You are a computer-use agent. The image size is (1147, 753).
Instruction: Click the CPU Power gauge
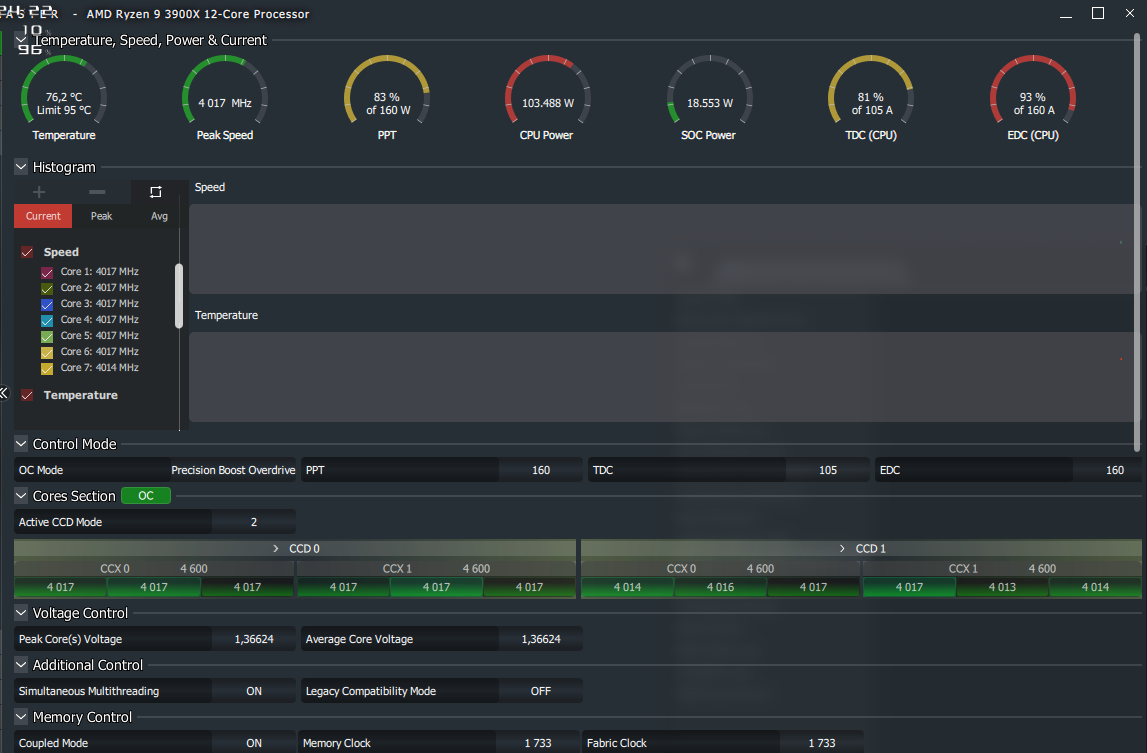coord(547,99)
